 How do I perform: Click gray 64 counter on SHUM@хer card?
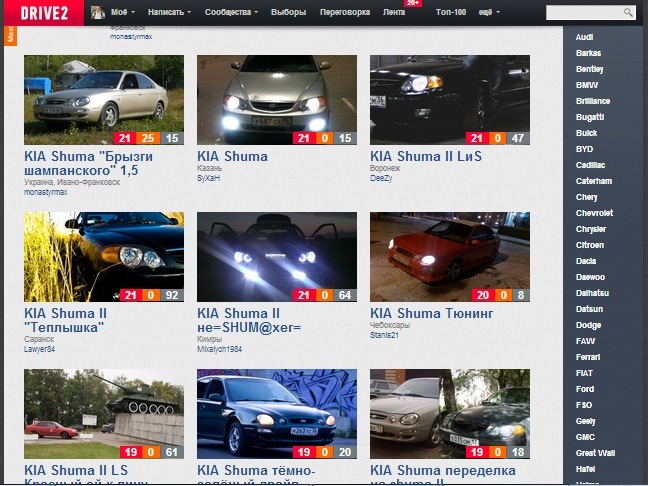(x=345, y=295)
